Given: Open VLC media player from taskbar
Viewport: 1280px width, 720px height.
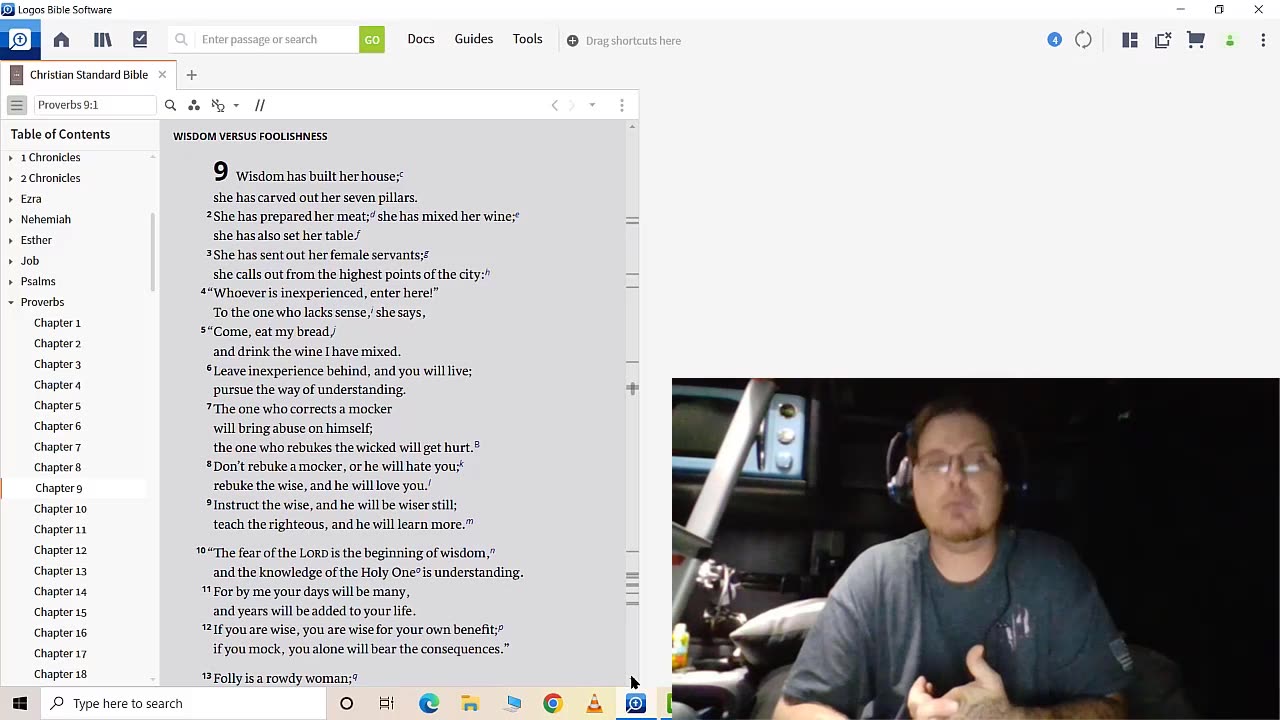Looking at the screenshot, I should [x=594, y=704].
